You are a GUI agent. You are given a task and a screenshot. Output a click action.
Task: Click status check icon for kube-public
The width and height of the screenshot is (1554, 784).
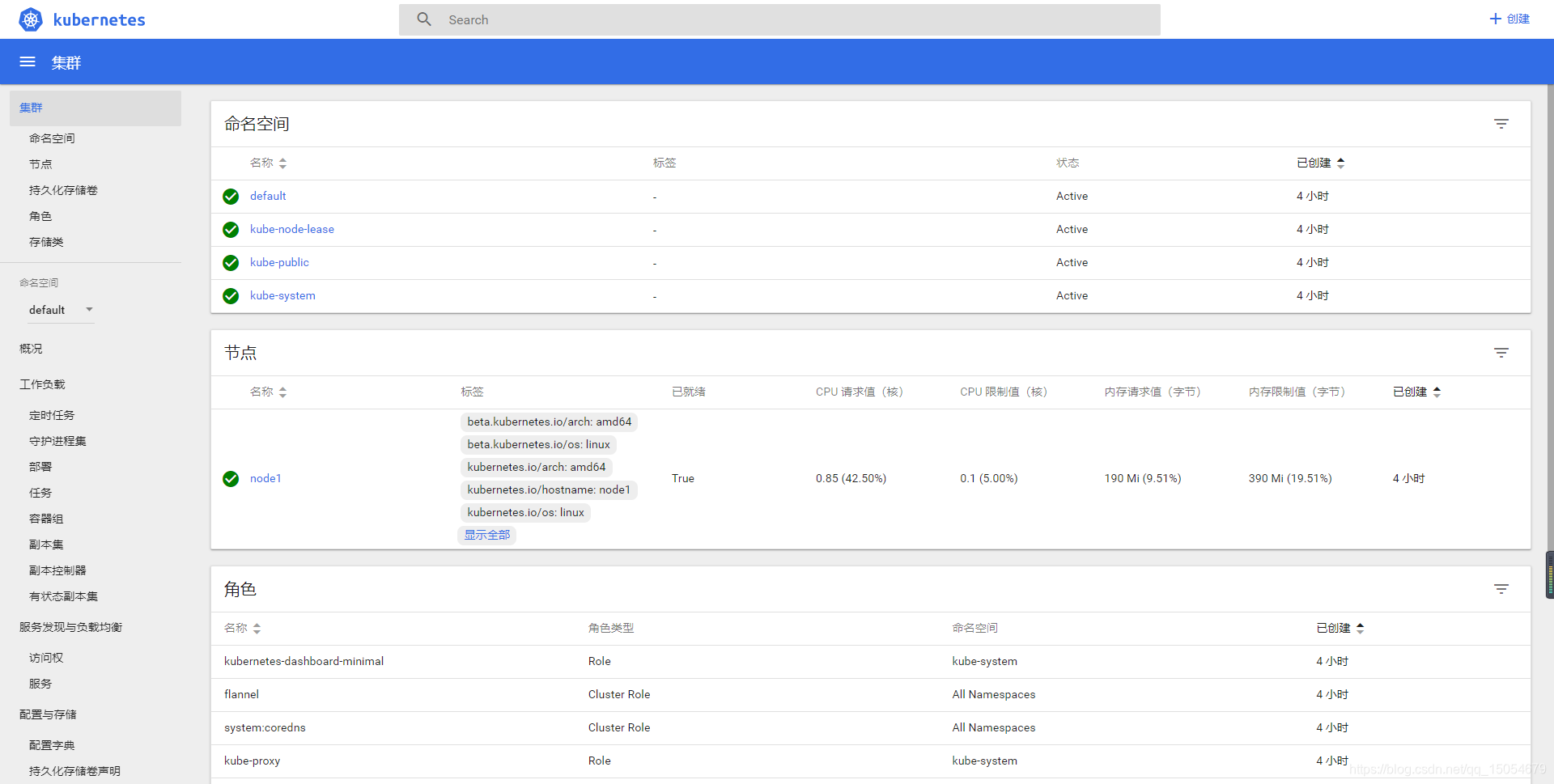point(231,263)
